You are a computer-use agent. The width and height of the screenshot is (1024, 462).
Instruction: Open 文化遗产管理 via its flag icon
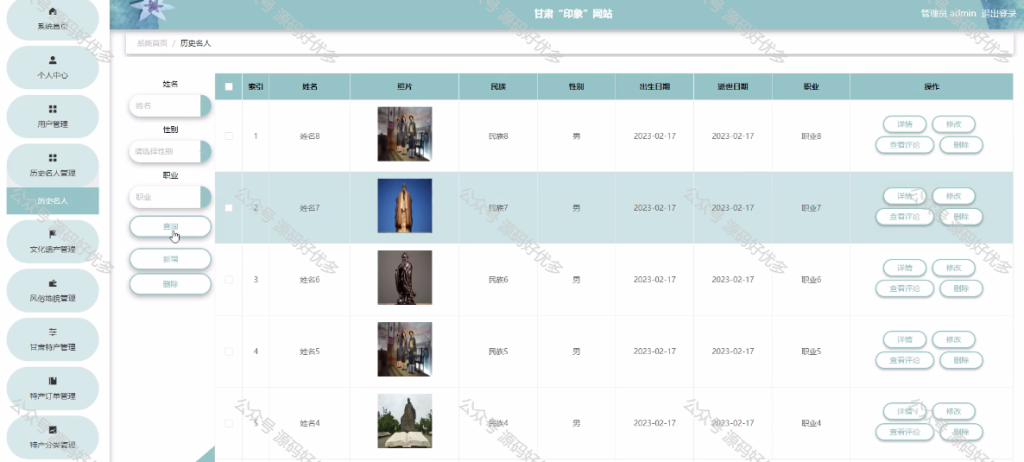click(x=53, y=234)
